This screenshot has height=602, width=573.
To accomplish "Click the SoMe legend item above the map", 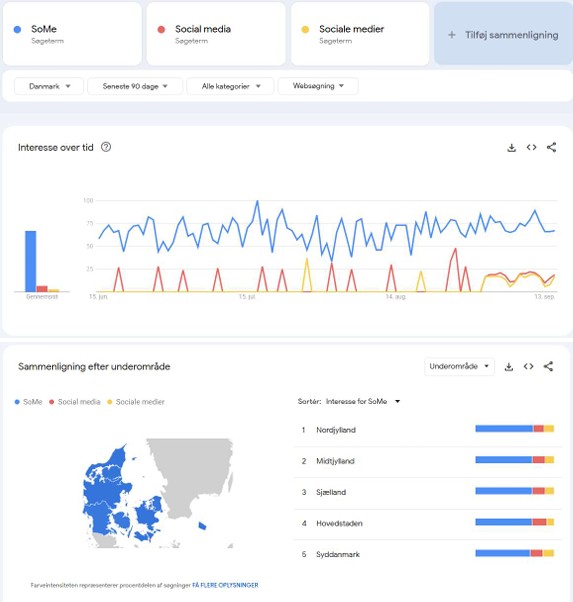I will point(28,402).
